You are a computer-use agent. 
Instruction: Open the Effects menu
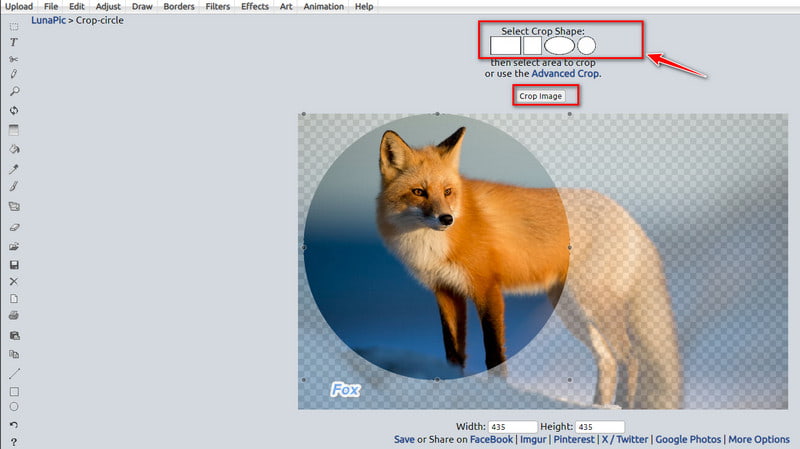[255, 7]
